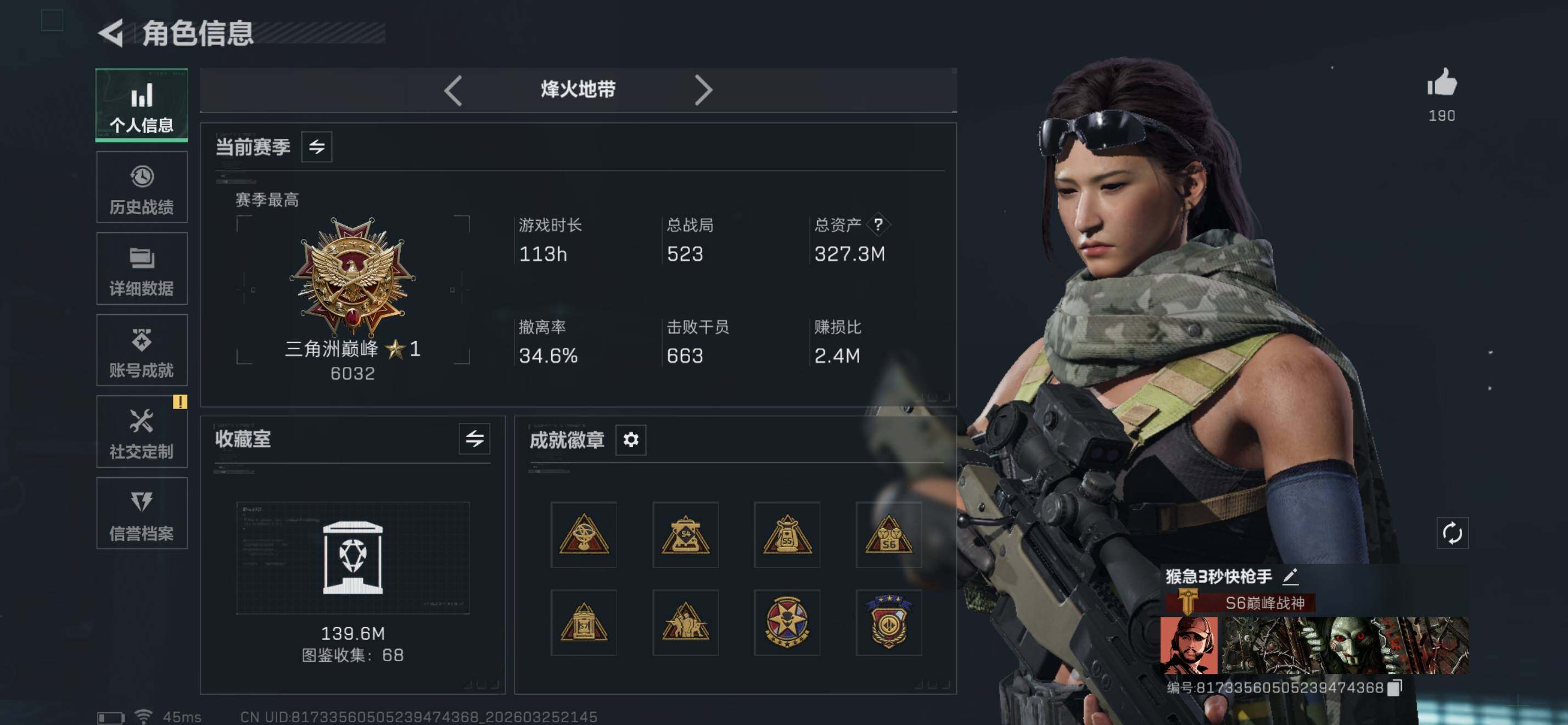Edit nickname 猴急3秒快枪手 with pencil icon

click(x=1290, y=576)
